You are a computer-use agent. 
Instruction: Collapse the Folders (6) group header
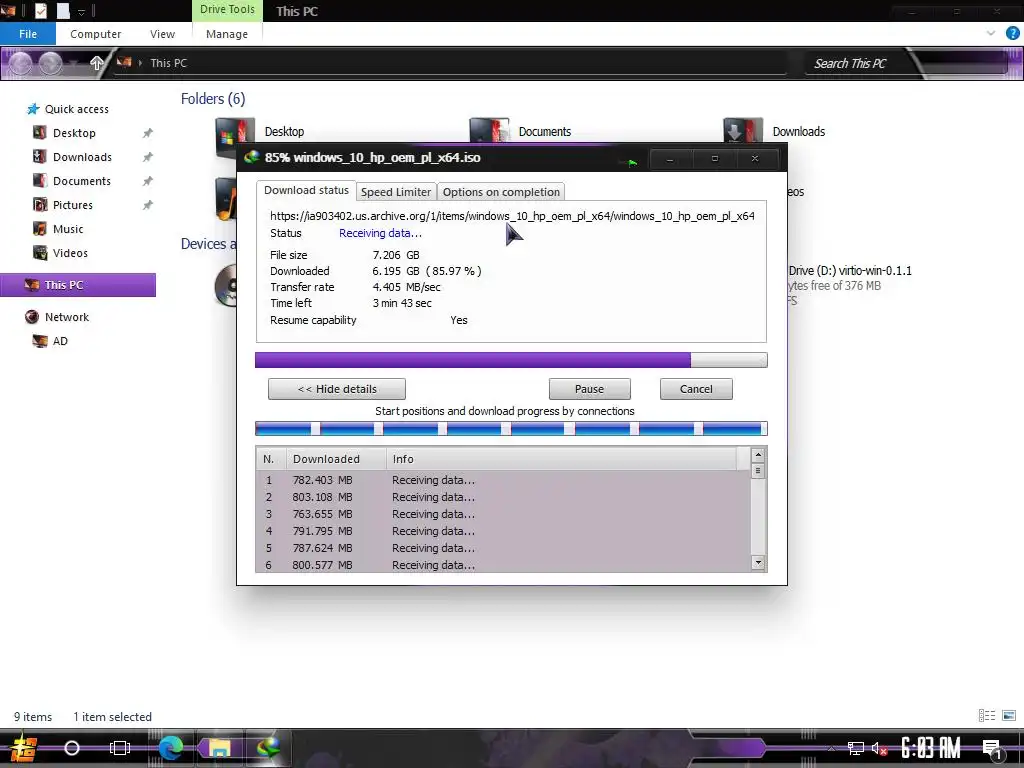(213, 99)
